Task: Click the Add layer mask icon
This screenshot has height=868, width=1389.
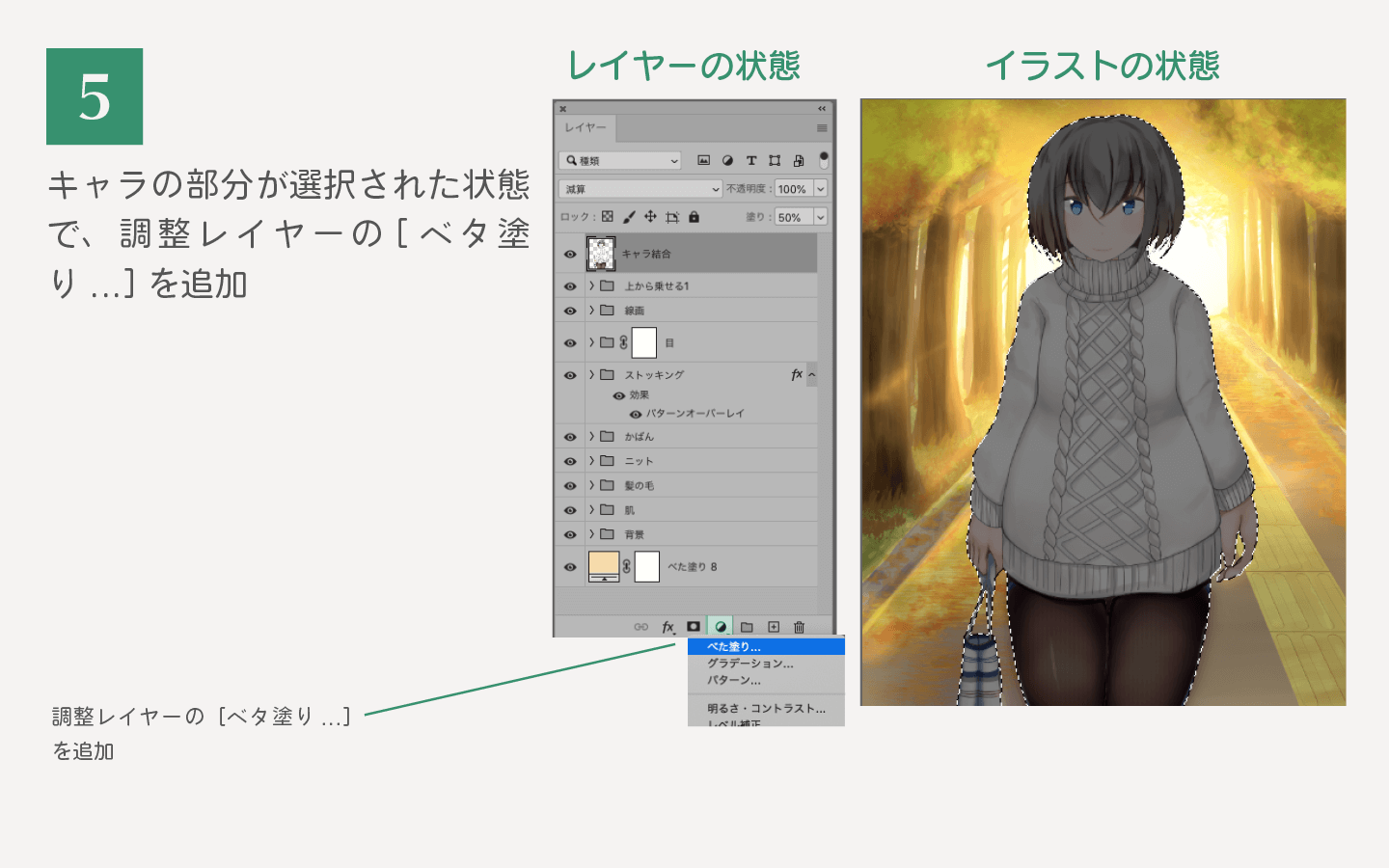Action: [x=694, y=627]
